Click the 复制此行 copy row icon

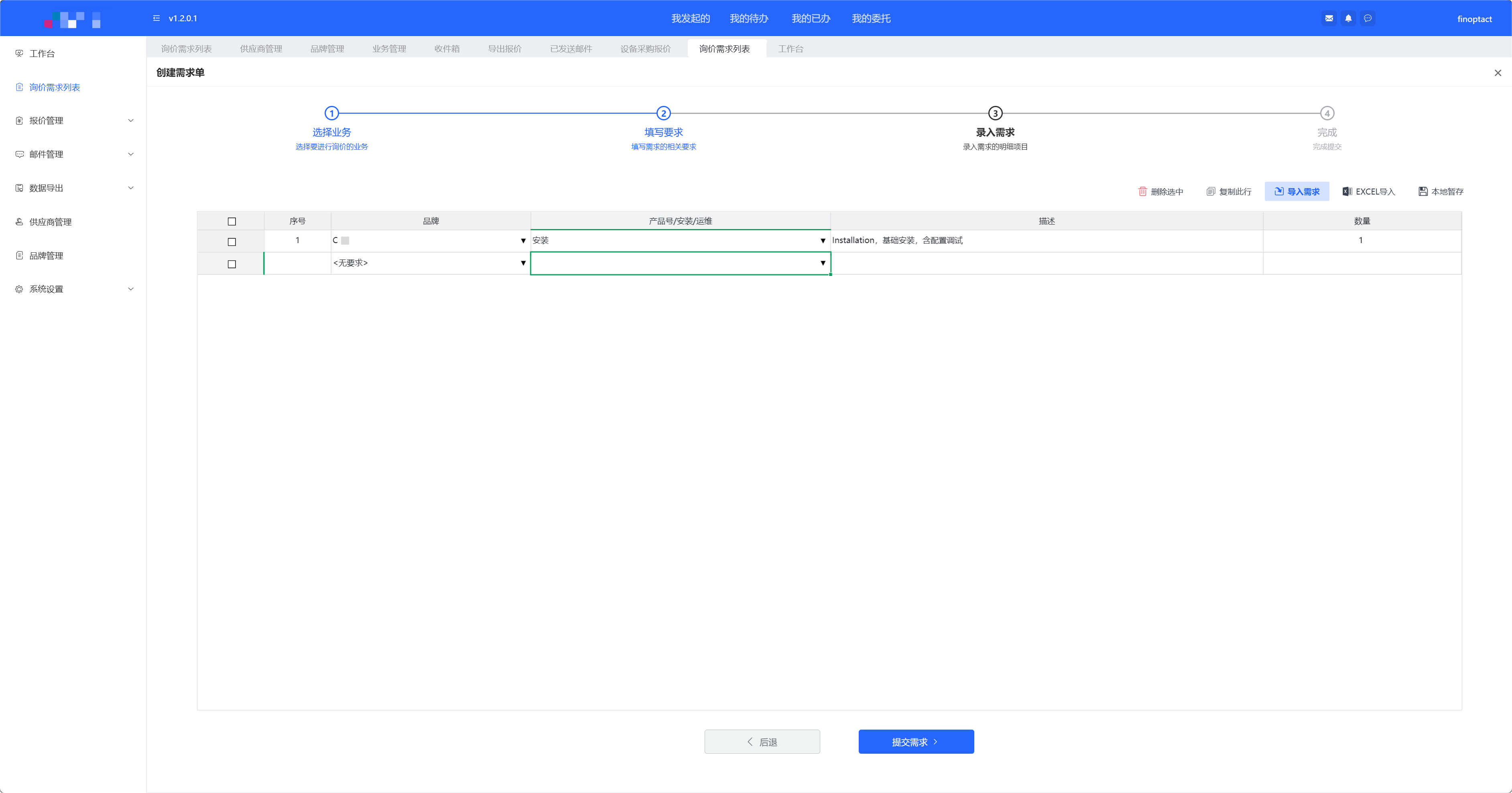(1210, 191)
